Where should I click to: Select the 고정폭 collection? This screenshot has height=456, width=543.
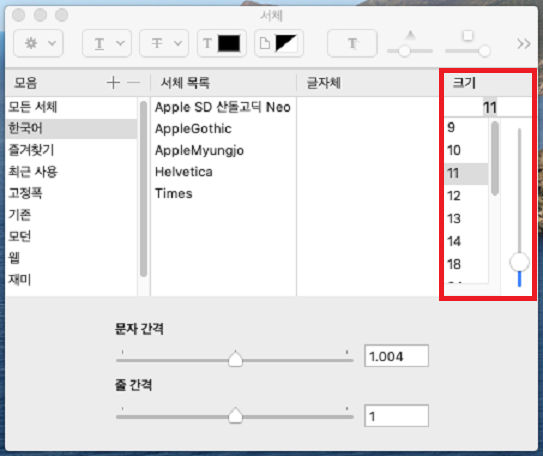(x=71, y=193)
